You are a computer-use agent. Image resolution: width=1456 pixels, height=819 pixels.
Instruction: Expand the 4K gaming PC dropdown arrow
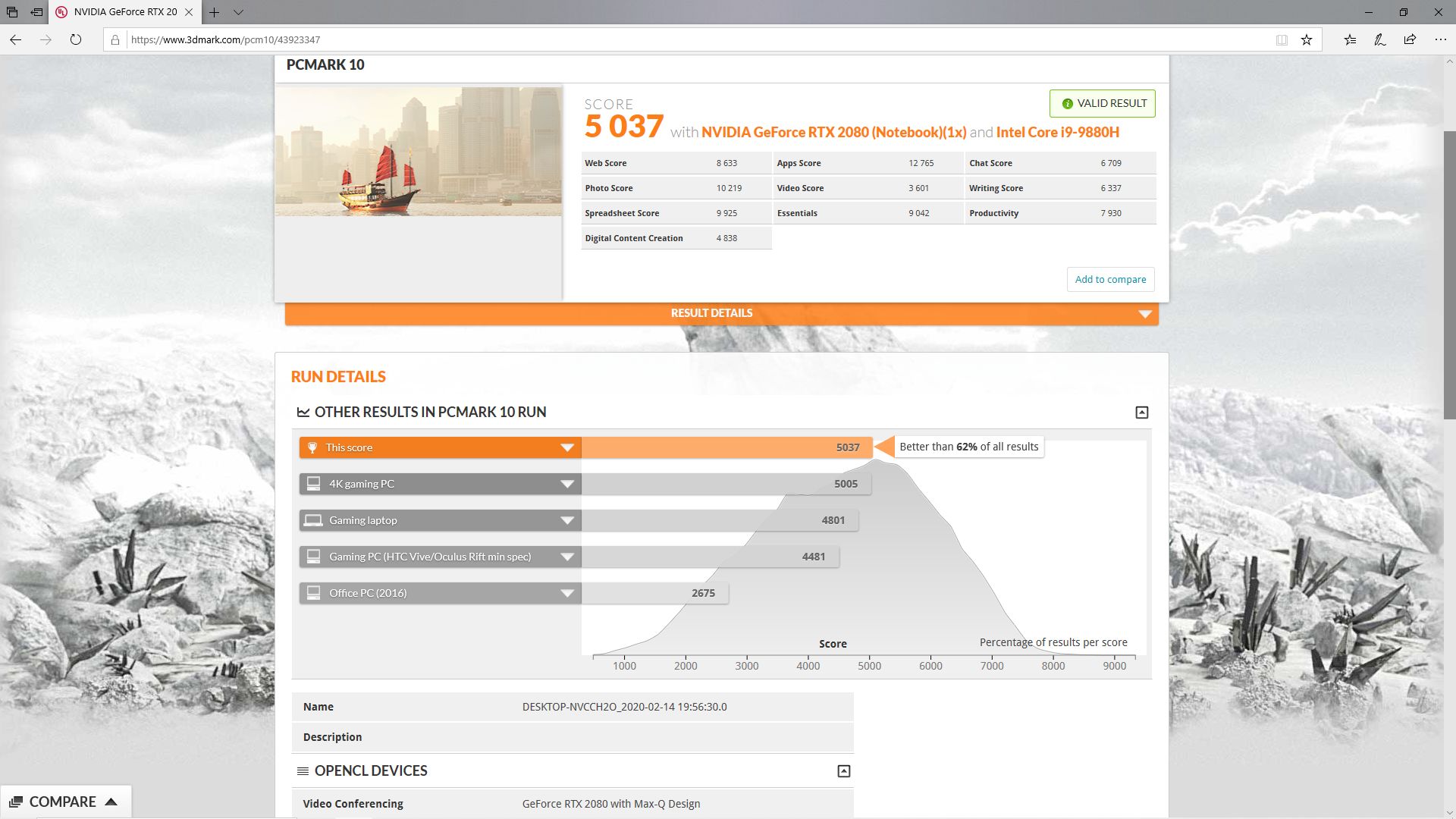point(567,485)
